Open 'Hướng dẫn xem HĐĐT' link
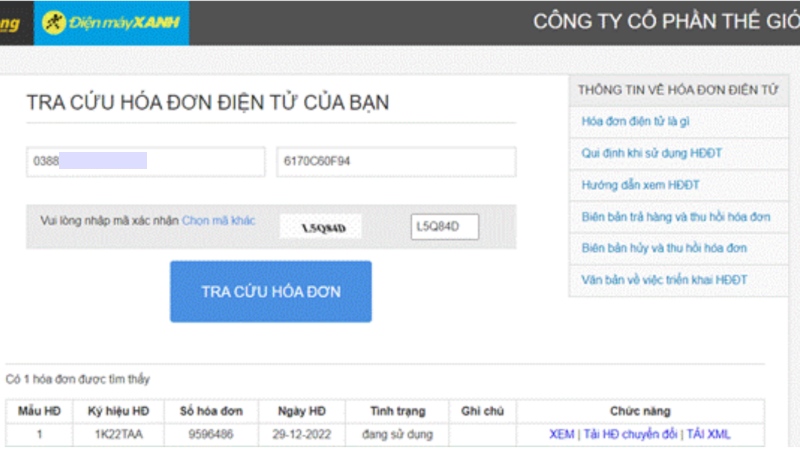 tap(640, 185)
